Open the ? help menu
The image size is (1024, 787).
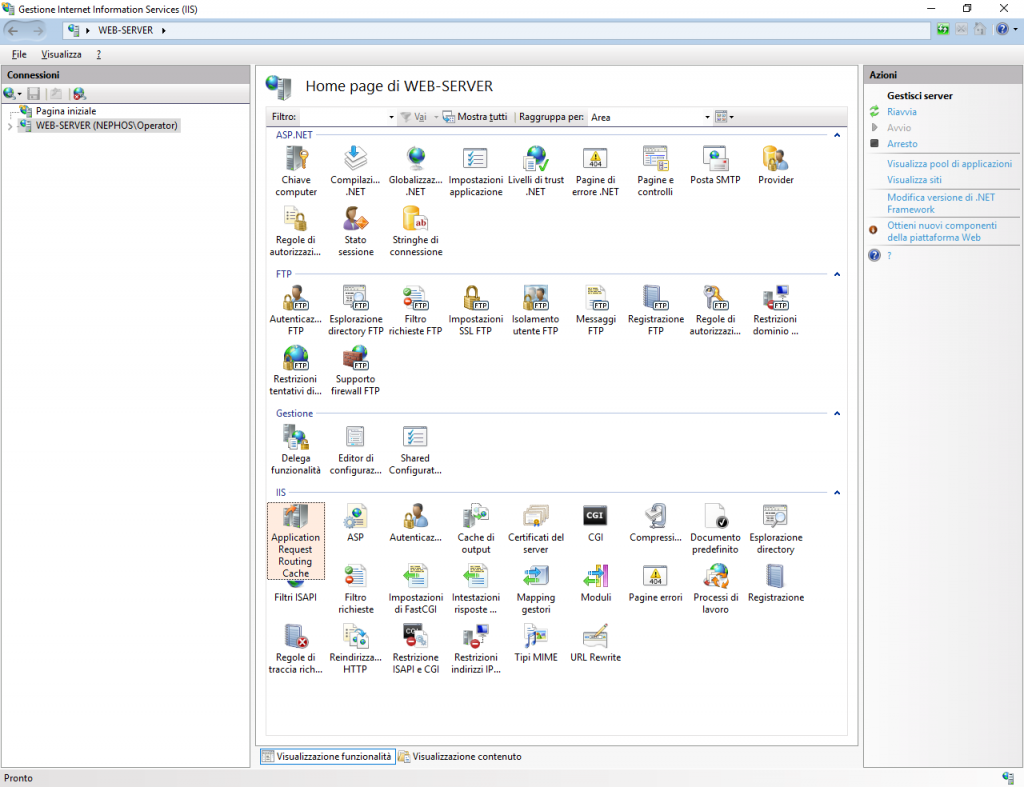[99, 54]
